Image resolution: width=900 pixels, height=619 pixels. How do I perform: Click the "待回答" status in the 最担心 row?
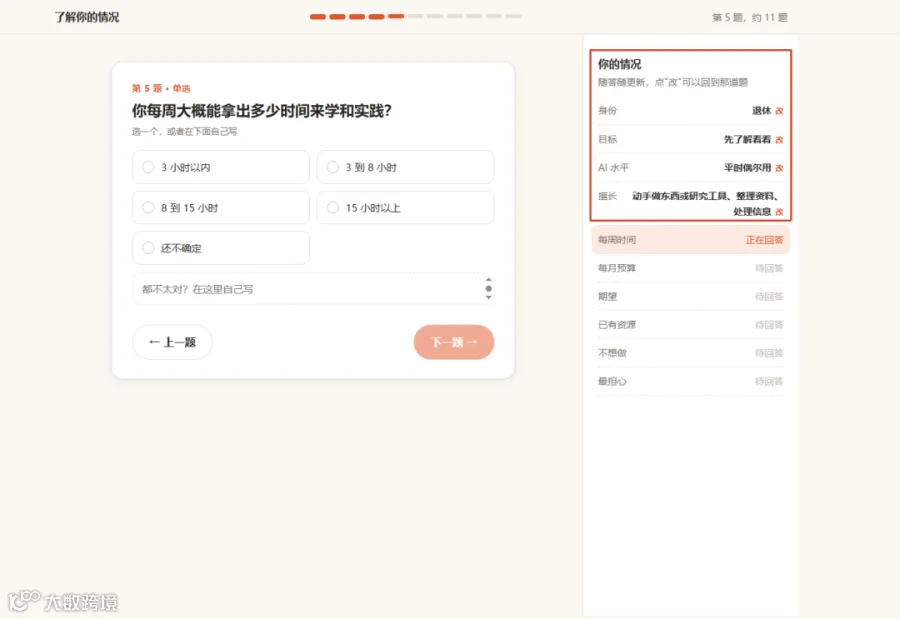[x=769, y=381]
